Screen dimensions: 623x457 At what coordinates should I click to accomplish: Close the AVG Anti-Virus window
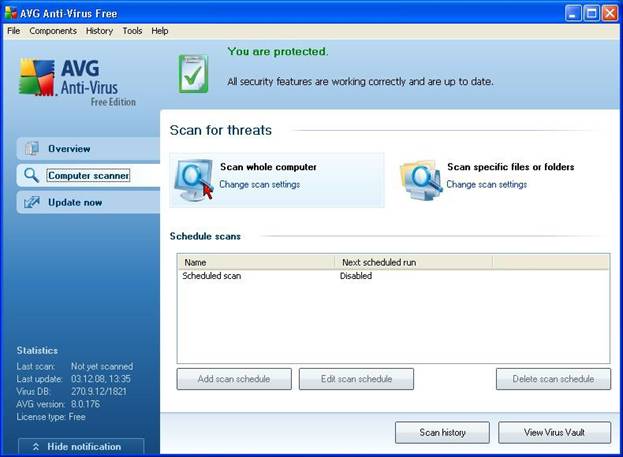[x=610, y=13]
